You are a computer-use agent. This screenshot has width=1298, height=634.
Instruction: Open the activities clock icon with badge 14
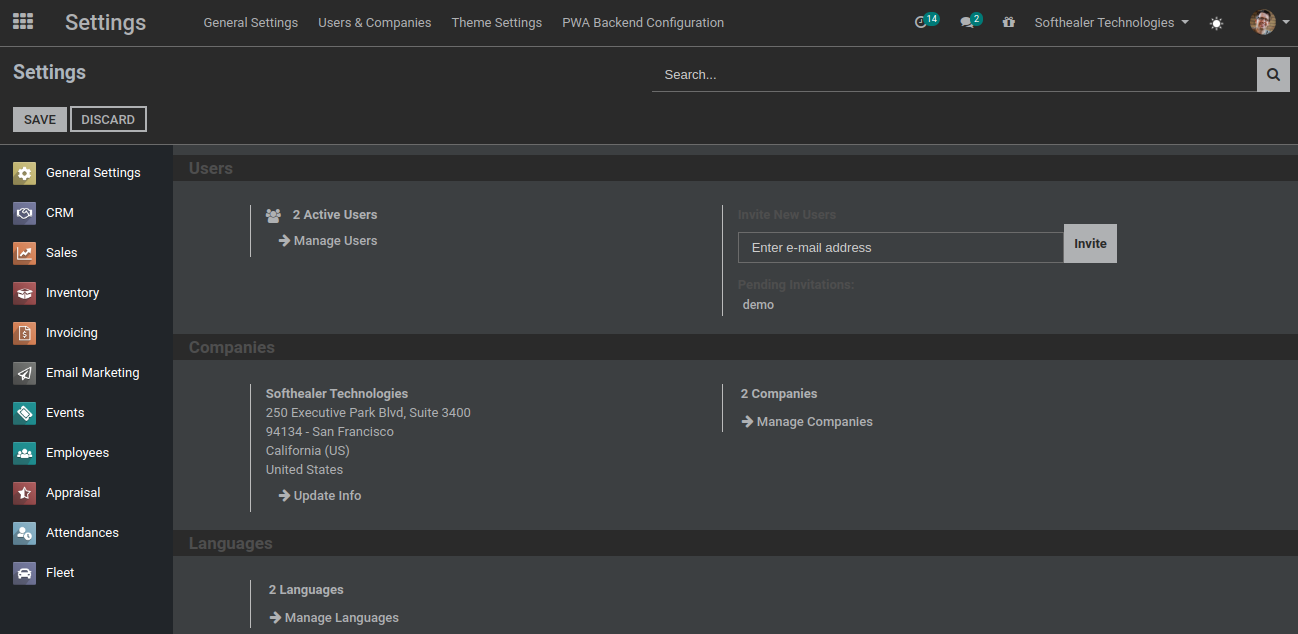pyautogui.click(x=926, y=21)
